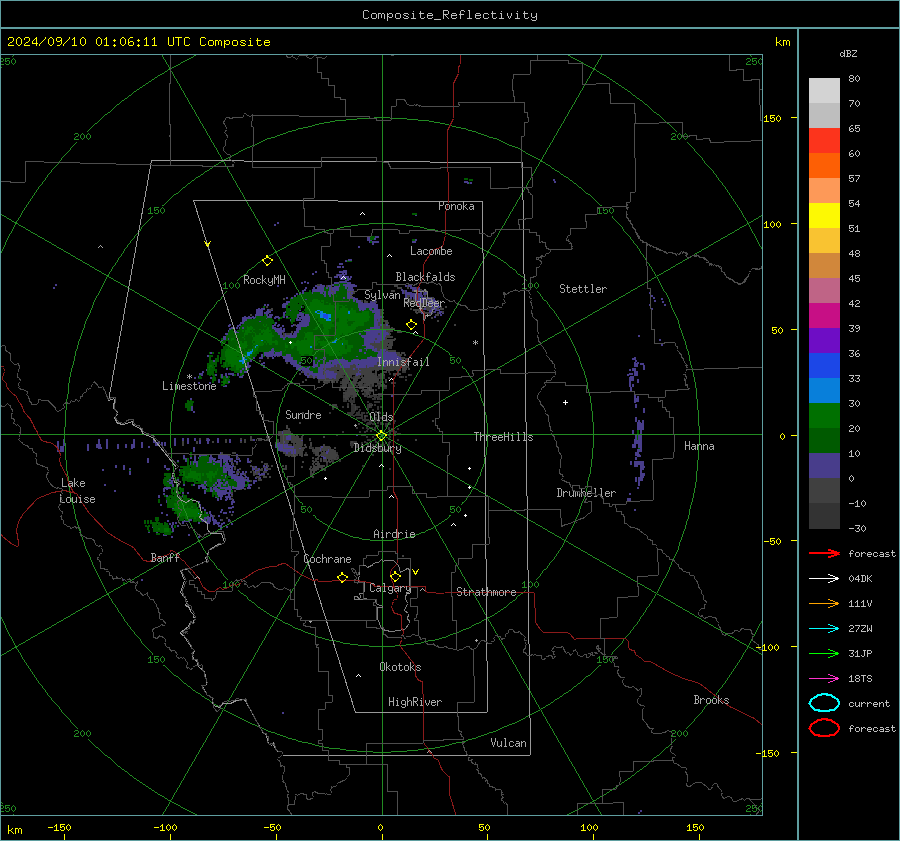Pick the light gray 70-80 dBZ band

(824, 91)
